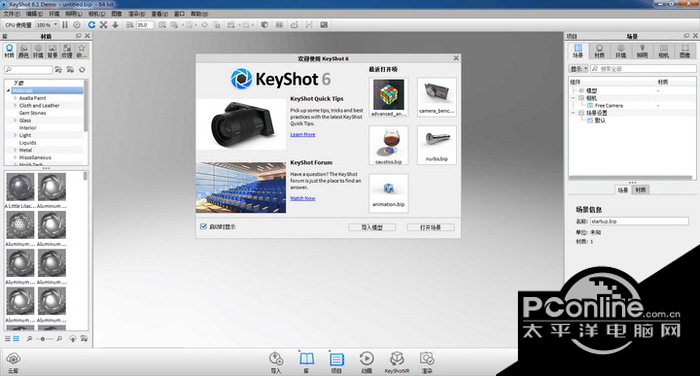Switch to the Textures tab in library
700x376 pixels.
point(67,51)
